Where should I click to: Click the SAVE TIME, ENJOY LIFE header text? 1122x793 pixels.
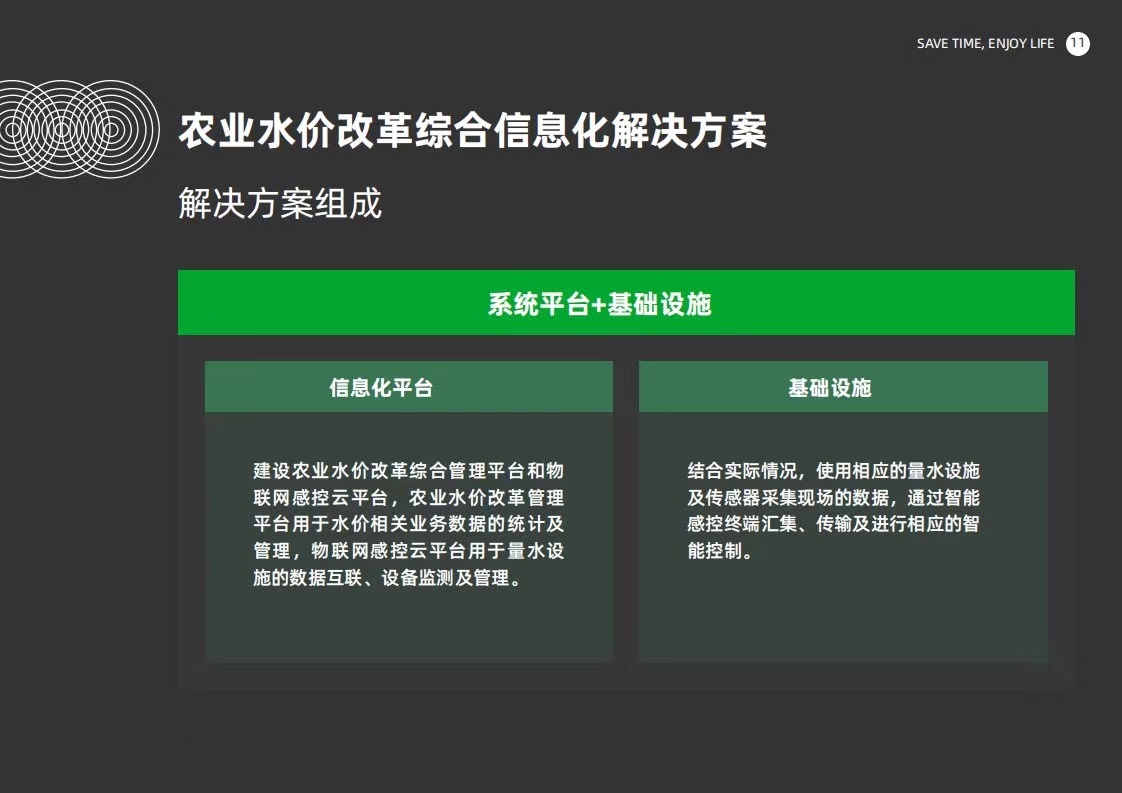(x=985, y=44)
